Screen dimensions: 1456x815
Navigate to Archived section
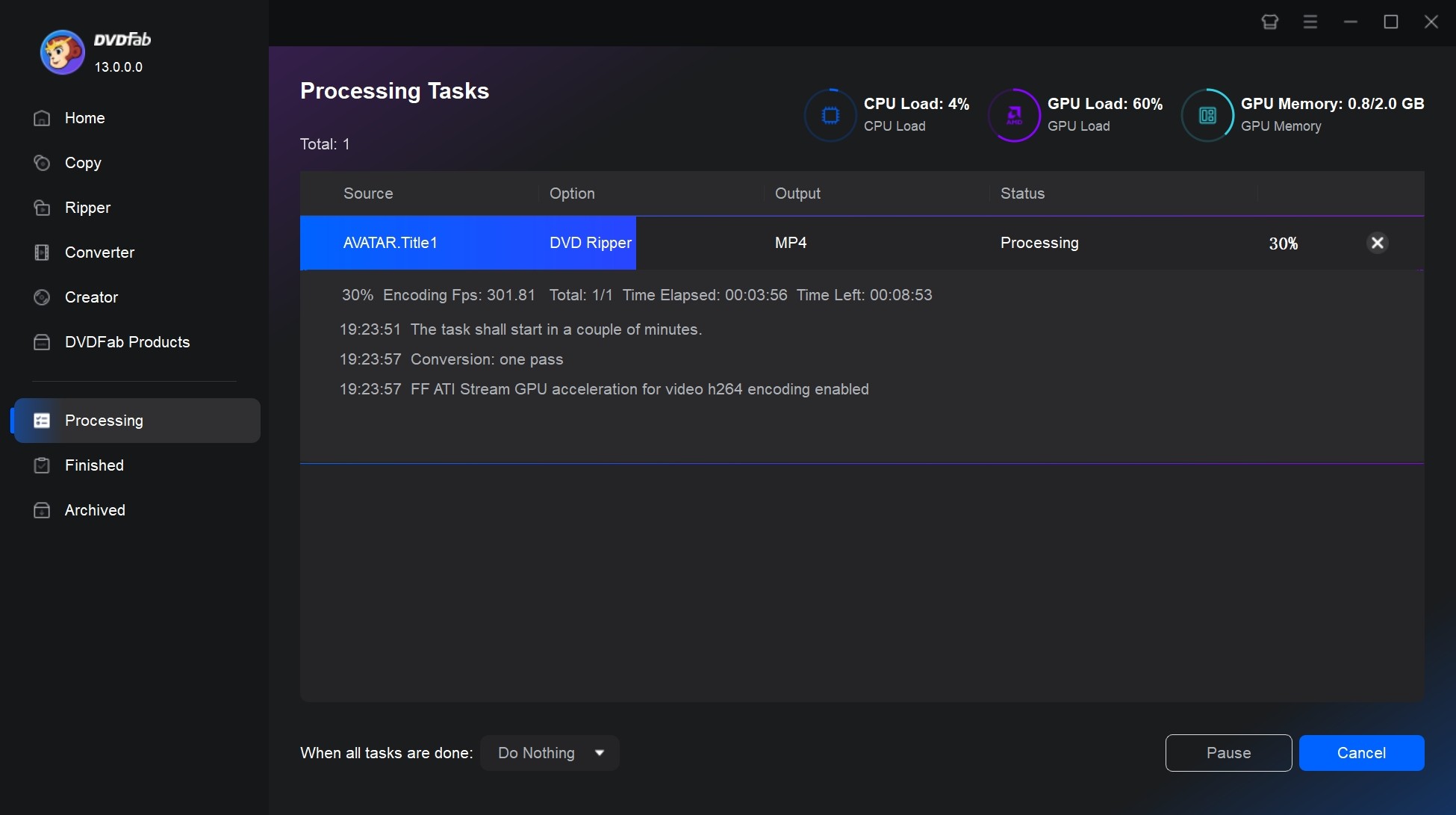click(95, 510)
